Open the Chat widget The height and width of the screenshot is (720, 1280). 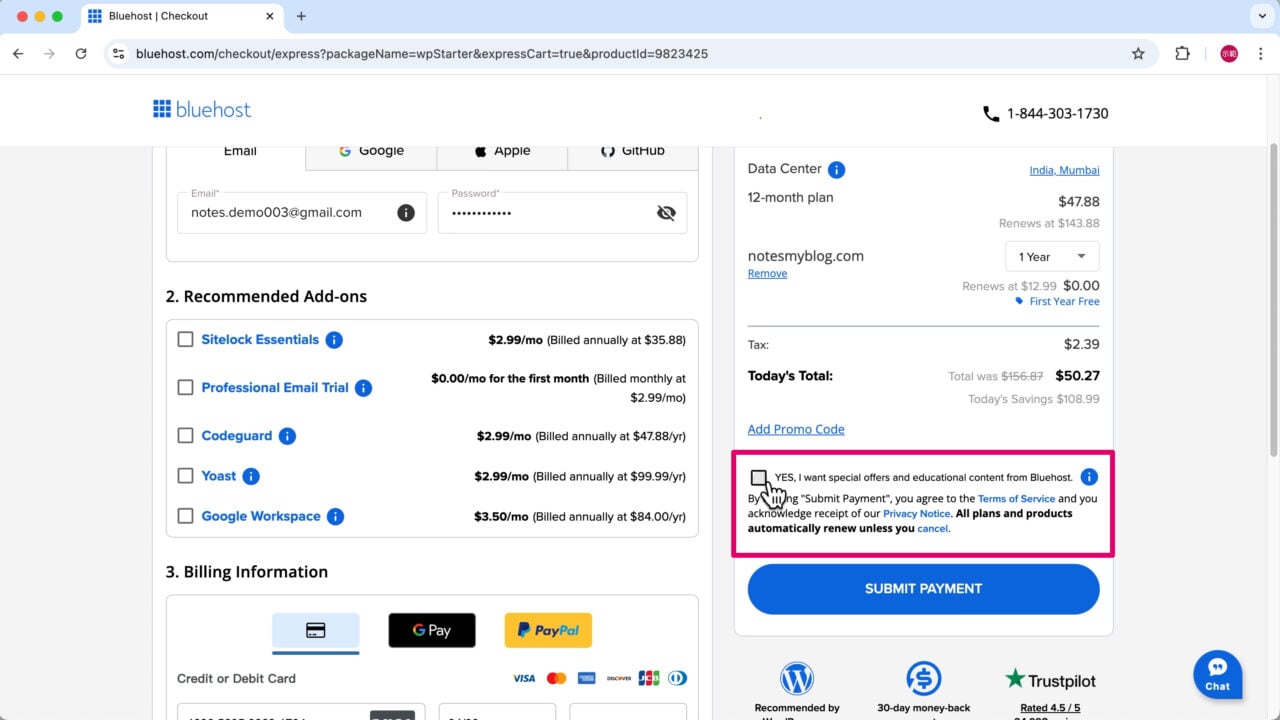coord(1217,674)
